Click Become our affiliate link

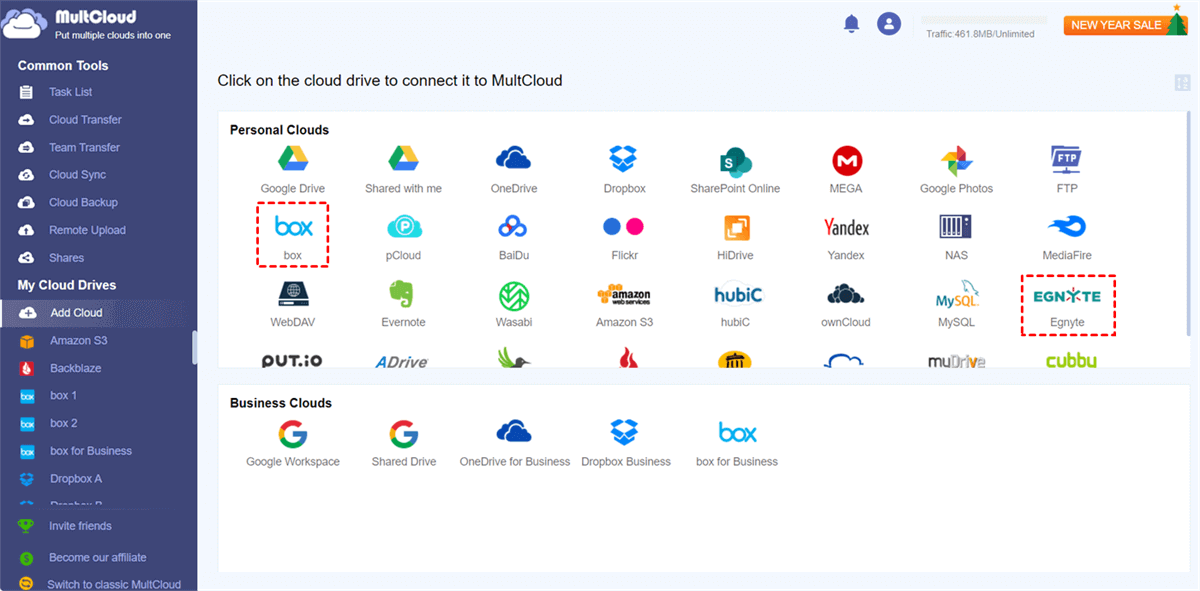[98, 558]
